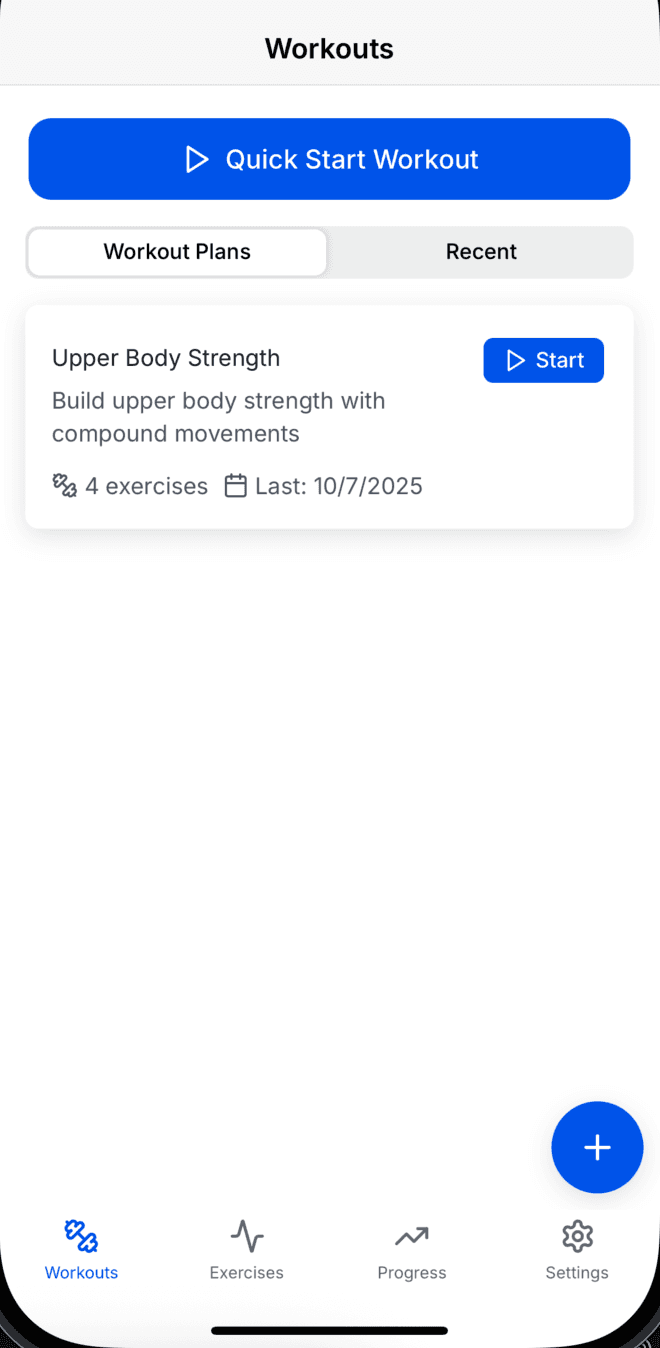Start the Upper Body Strength workout
Viewport: 660px width, 1348px height.
(544, 360)
